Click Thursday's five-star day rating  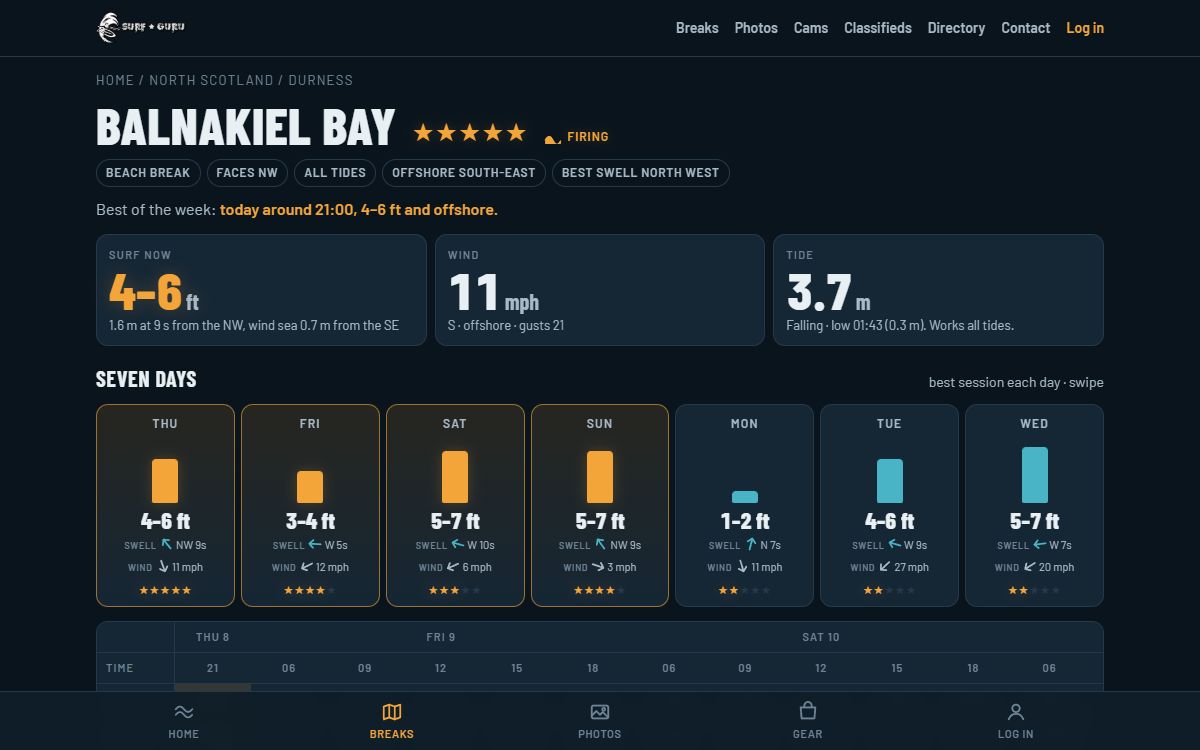coord(165,590)
